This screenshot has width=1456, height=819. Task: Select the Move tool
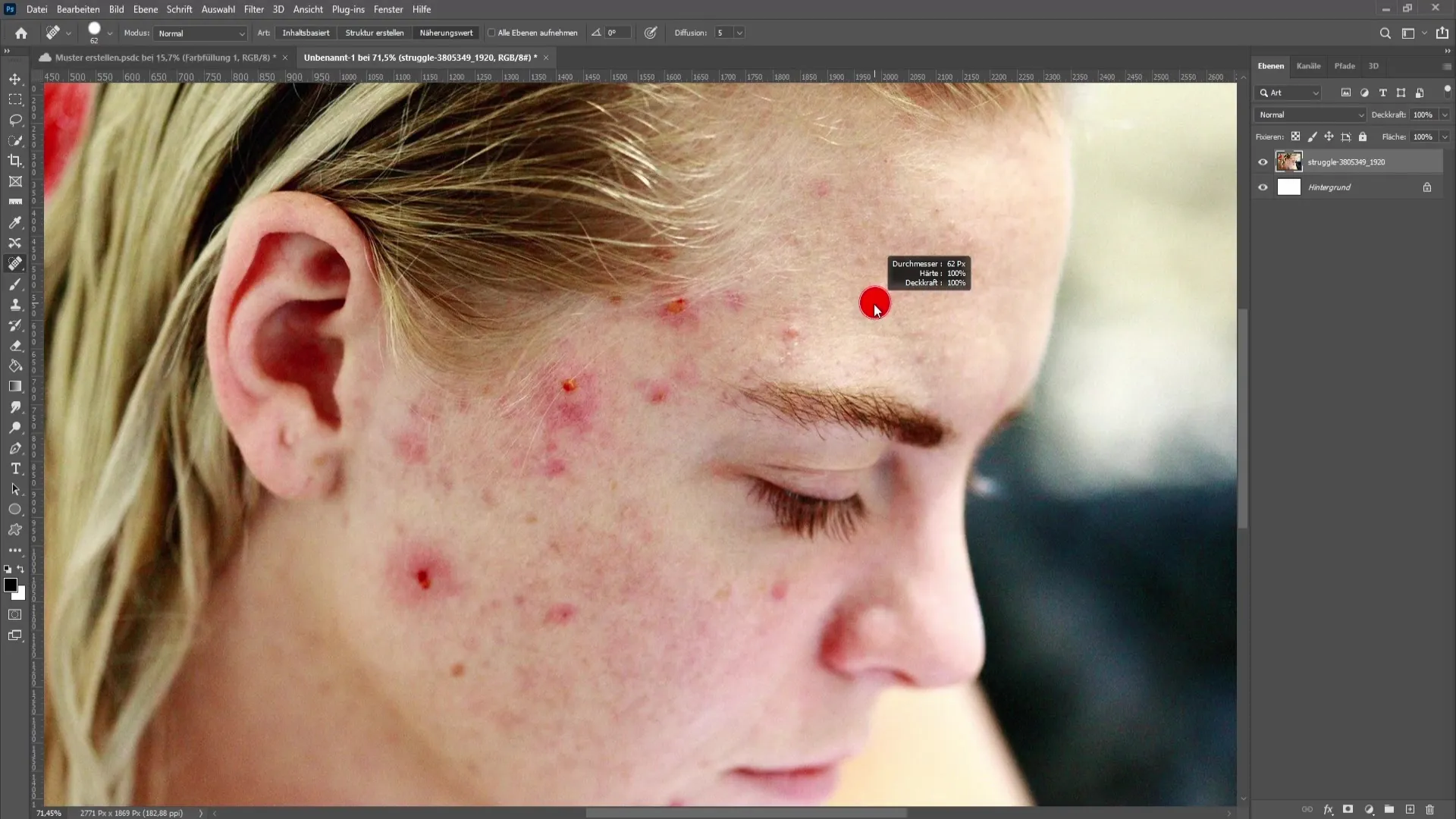(15, 79)
